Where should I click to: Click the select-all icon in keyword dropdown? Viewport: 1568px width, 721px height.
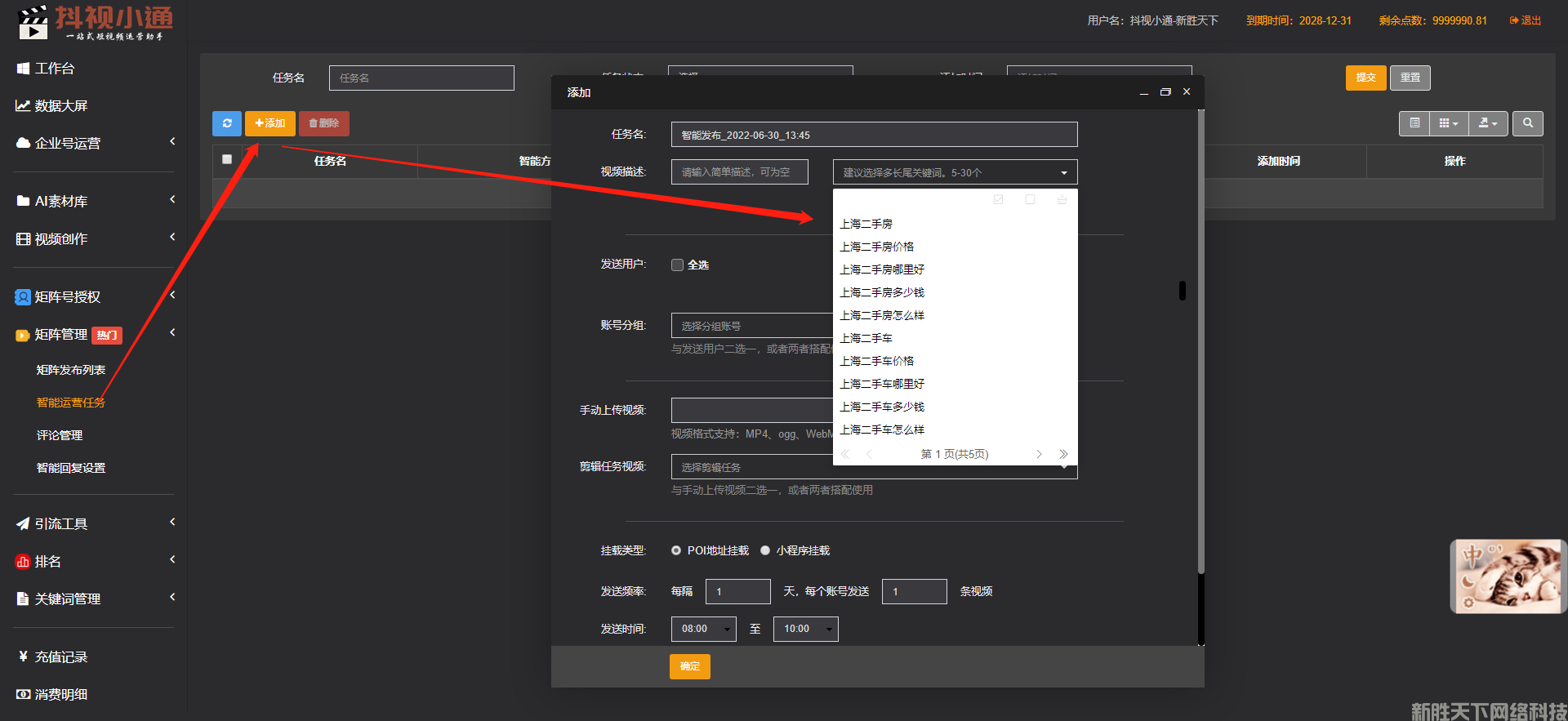(x=998, y=200)
